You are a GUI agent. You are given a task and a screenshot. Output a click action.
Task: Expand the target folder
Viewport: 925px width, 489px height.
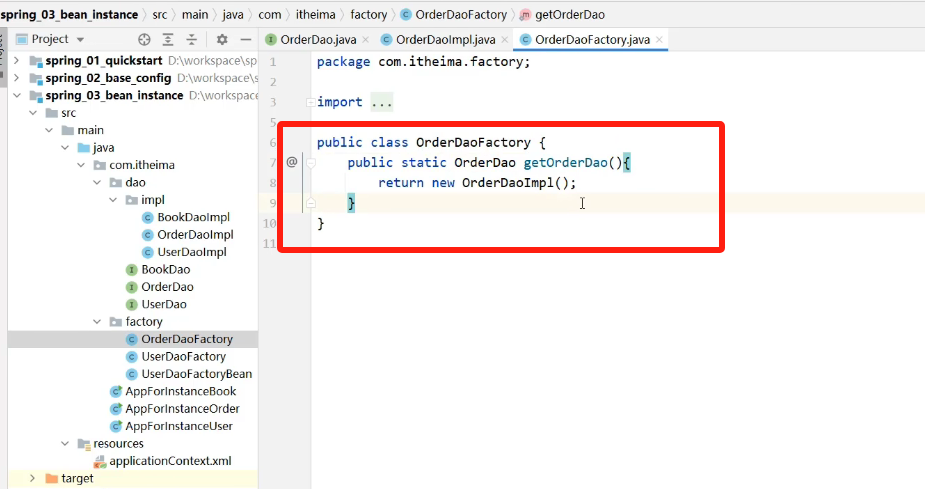click(x=32, y=478)
